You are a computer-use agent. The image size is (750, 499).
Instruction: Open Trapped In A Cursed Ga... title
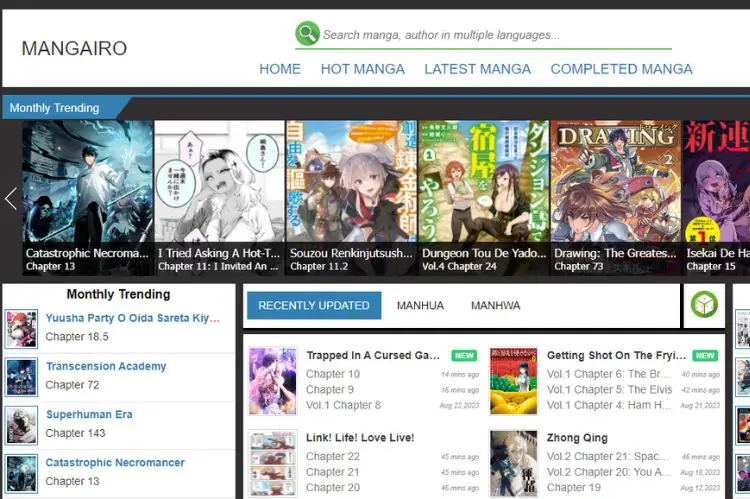373,355
